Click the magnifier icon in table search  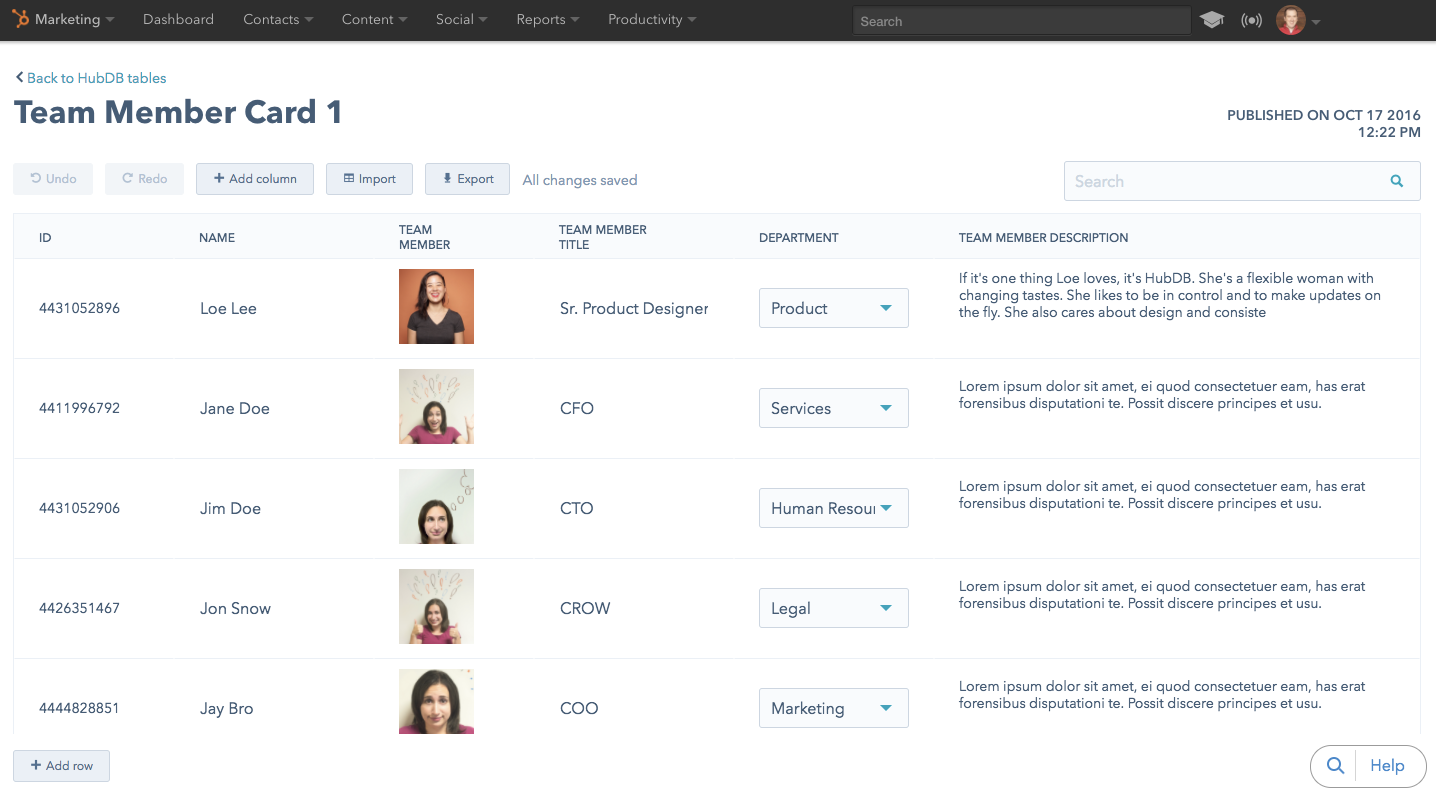pyautogui.click(x=1396, y=181)
